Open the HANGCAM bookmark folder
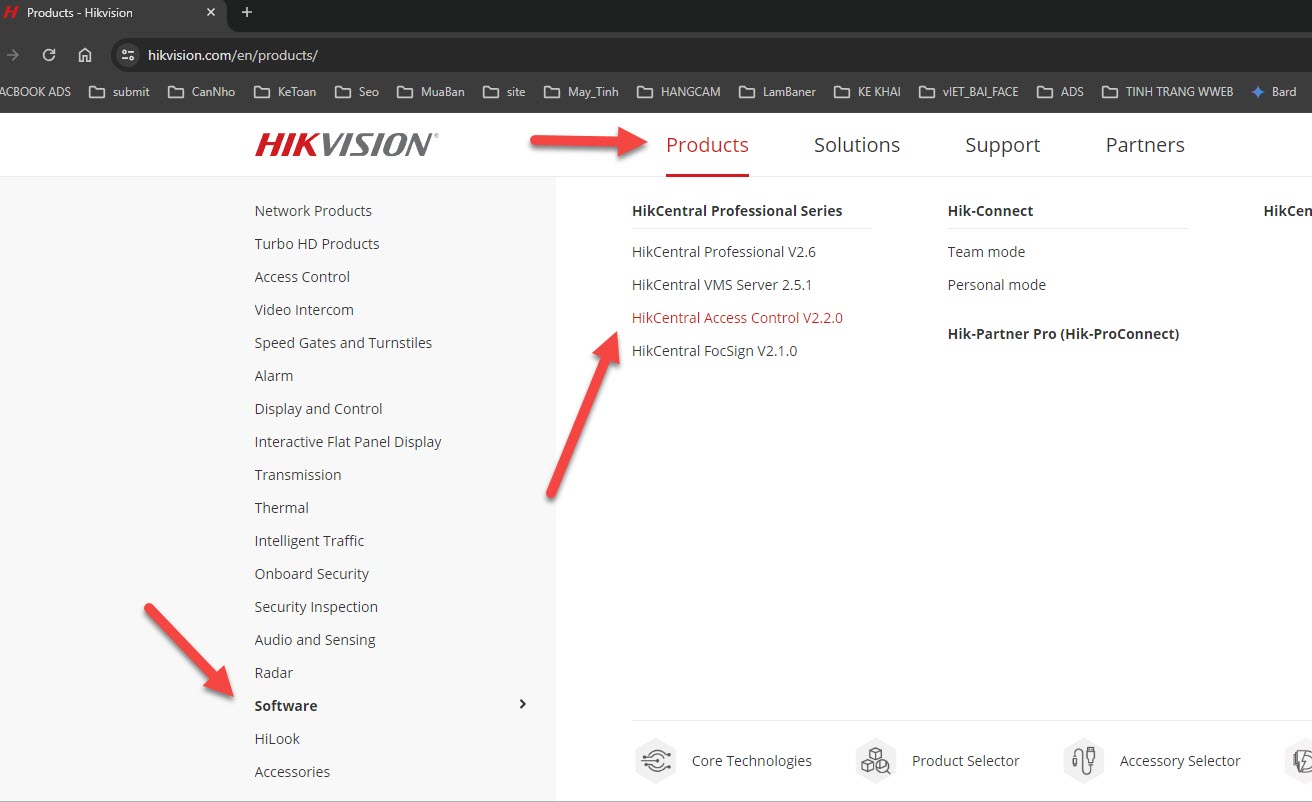The width and height of the screenshot is (1312, 802). pos(679,92)
